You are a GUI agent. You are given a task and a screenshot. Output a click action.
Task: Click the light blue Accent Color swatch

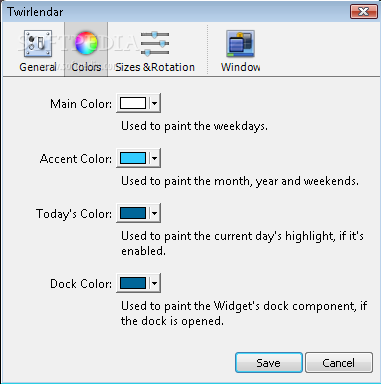(x=133, y=158)
